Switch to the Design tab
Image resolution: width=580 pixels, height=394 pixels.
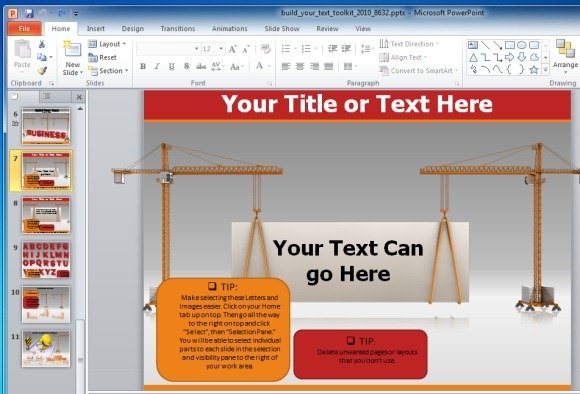(x=132, y=28)
